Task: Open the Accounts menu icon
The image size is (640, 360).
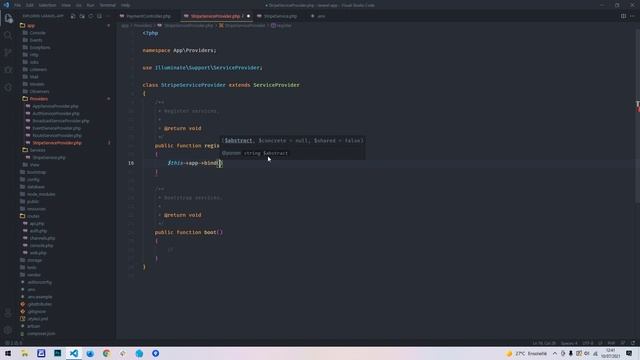Action: [8, 313]
